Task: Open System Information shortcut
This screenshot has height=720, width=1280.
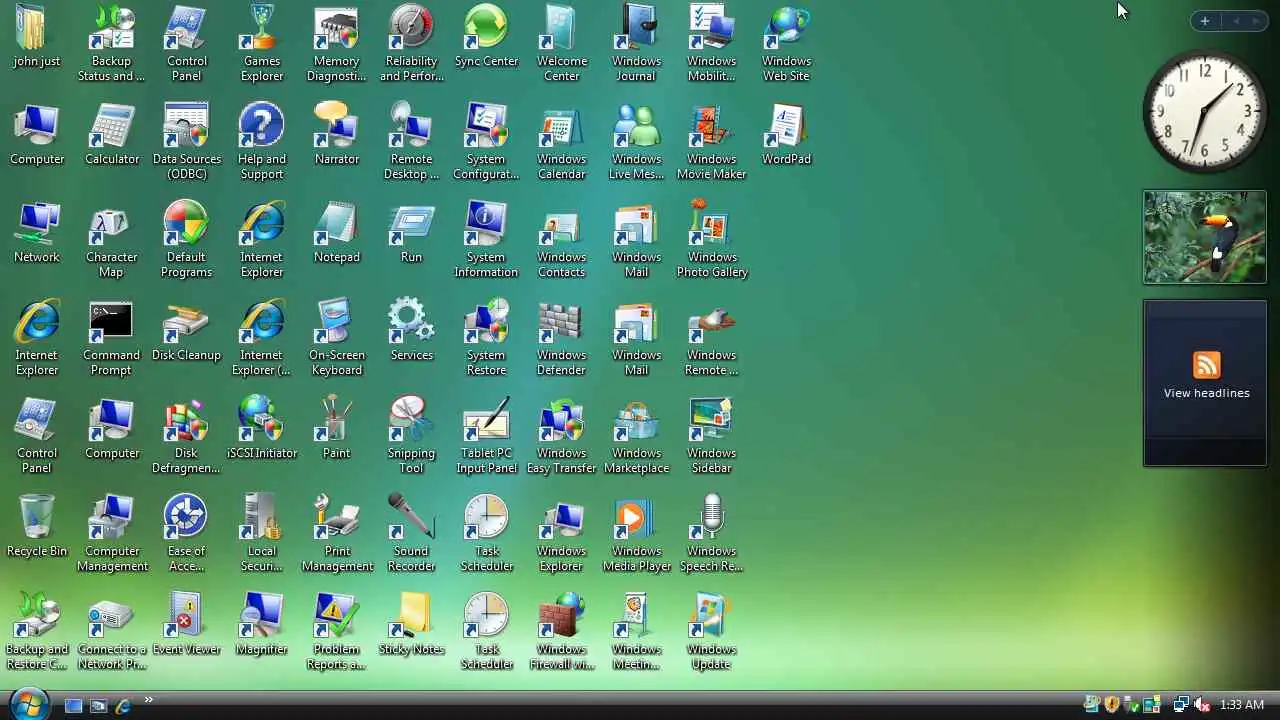Action: coord(487,240)
